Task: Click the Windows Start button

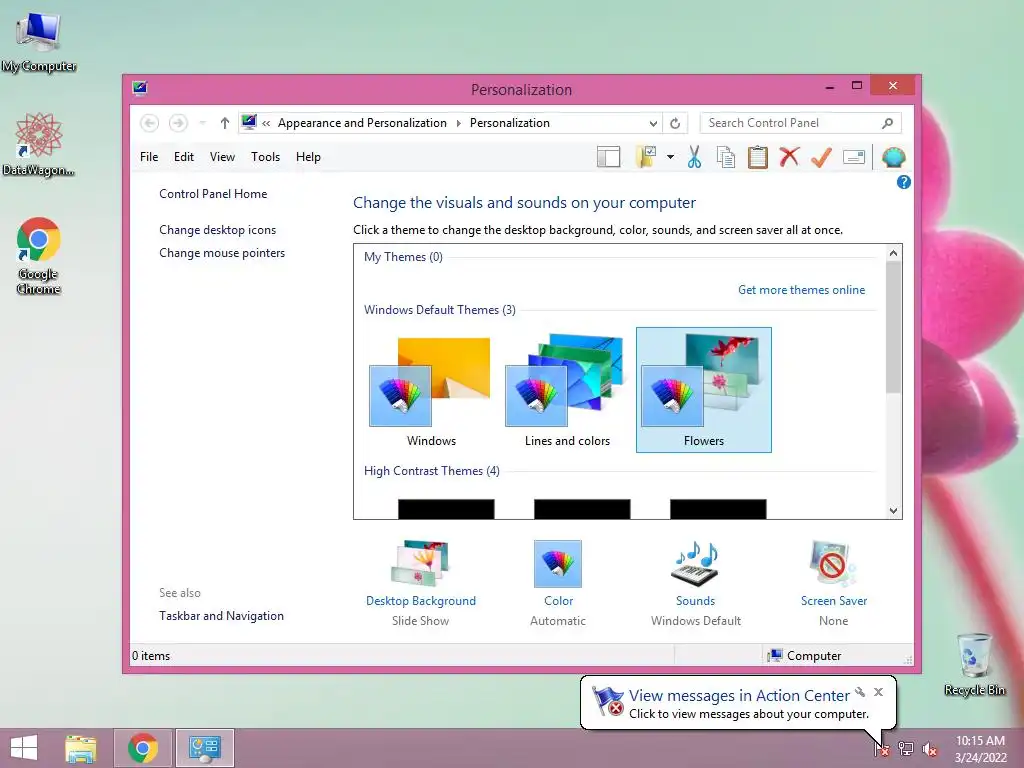Action: (24, 748)
